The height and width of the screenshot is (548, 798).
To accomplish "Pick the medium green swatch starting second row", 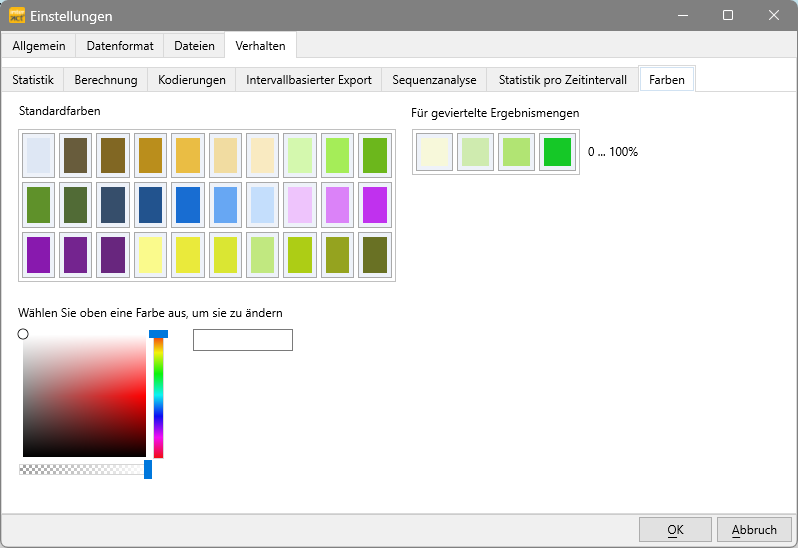I will 38,205.
